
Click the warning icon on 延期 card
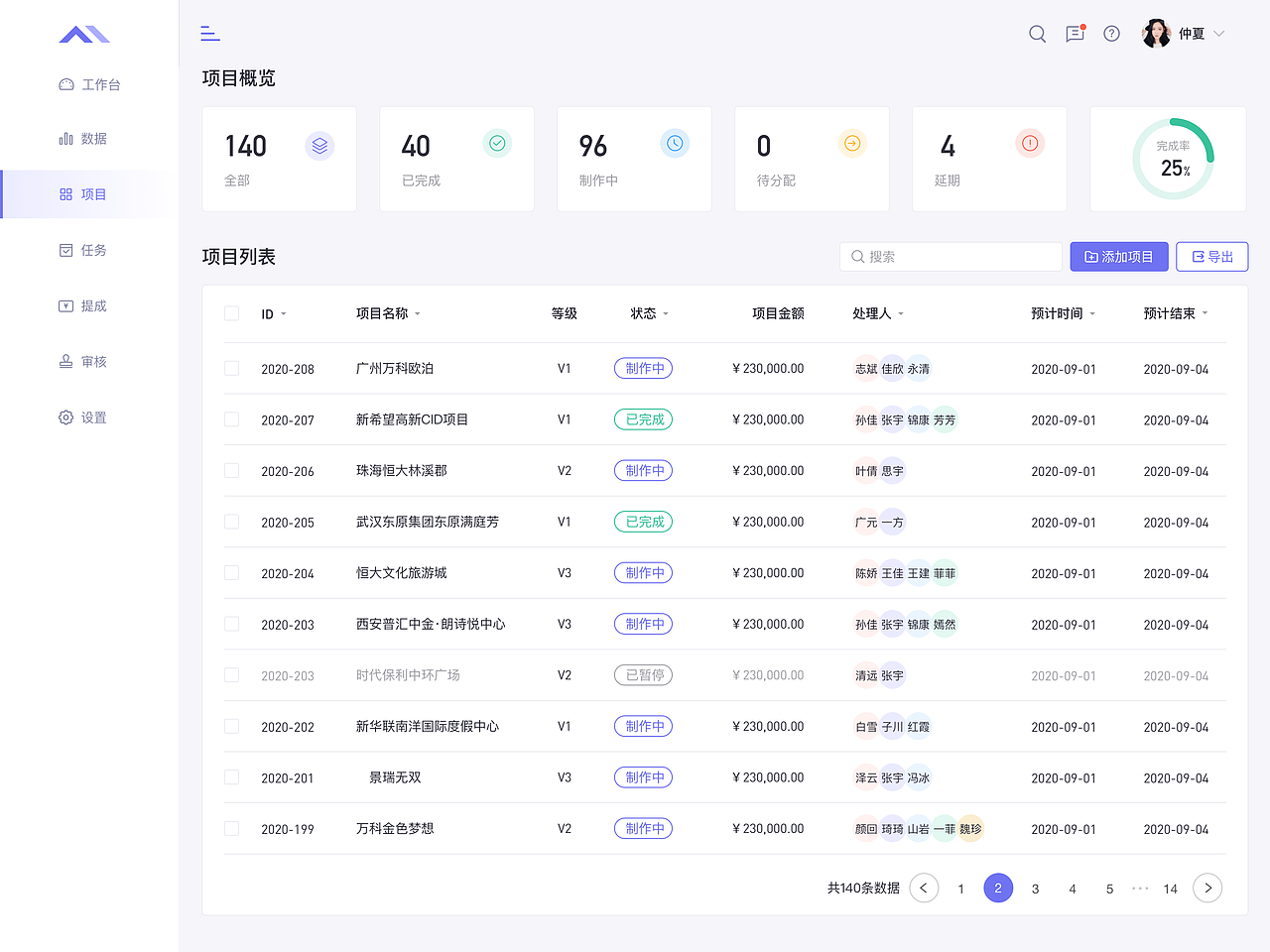[x=1030, y=143]
